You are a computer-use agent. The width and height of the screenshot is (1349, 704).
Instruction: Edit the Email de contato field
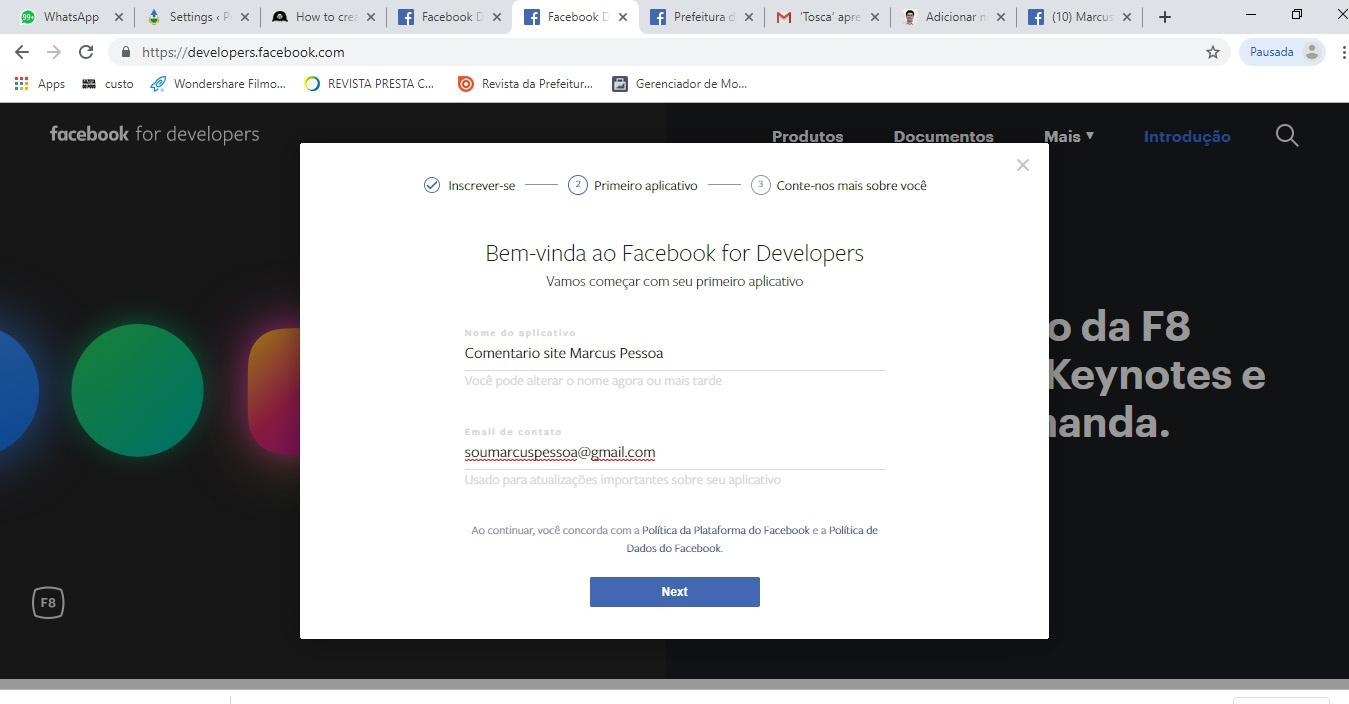674,452
